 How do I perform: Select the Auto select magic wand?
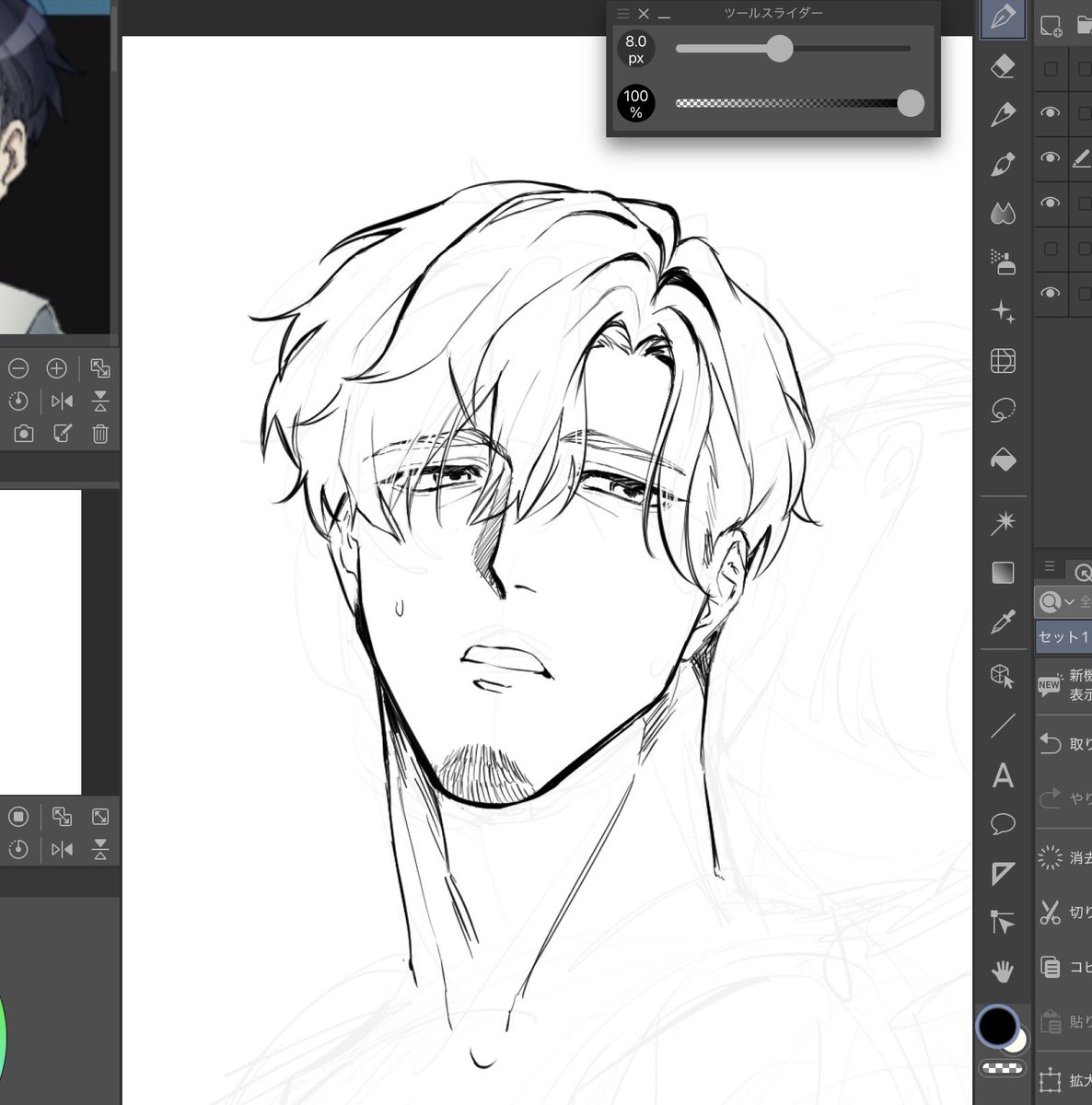coord(1003,523)
